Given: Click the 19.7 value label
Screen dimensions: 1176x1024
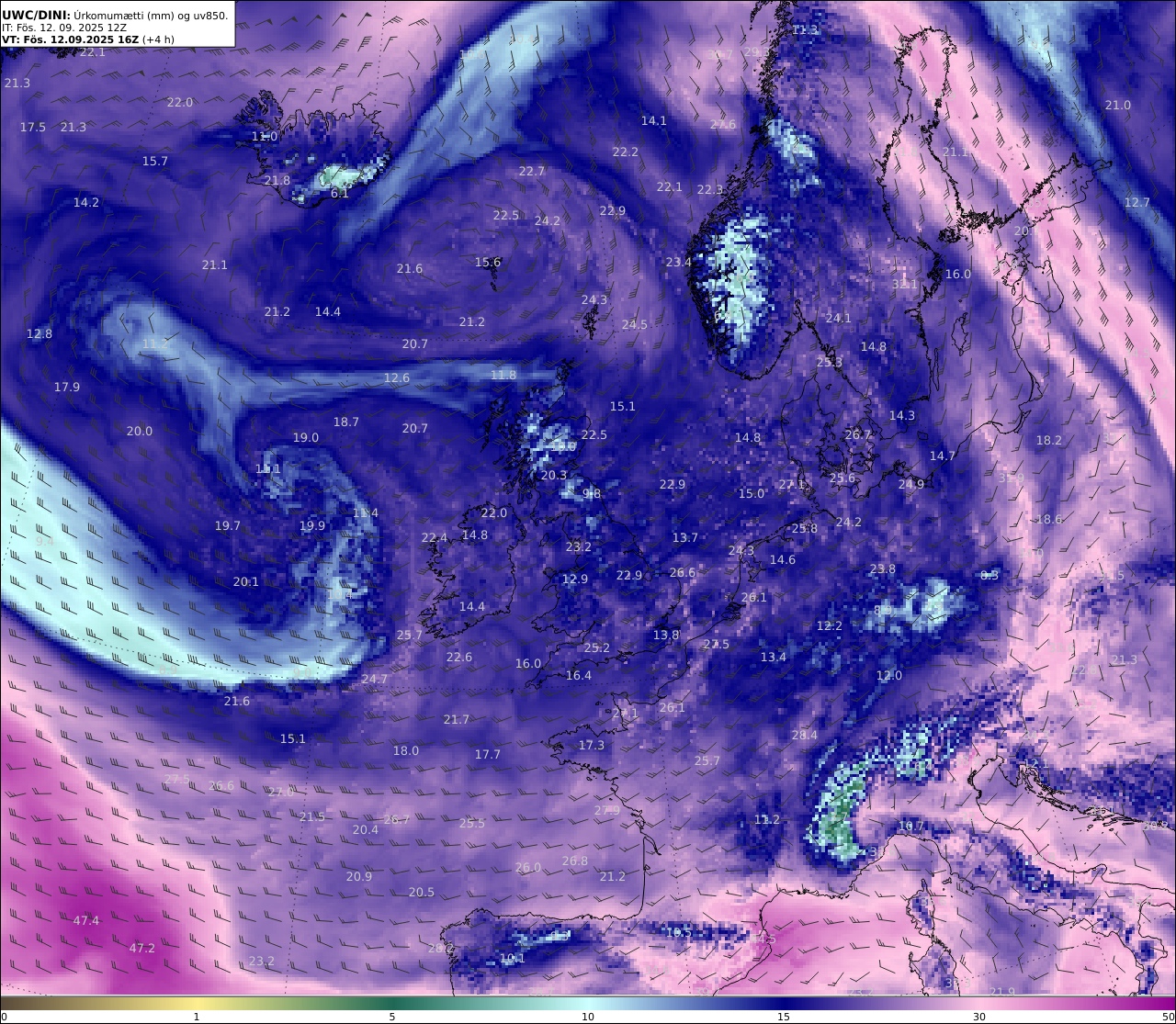Looking at the screenshot, I should pyautogui.click(x=227, y=525).
